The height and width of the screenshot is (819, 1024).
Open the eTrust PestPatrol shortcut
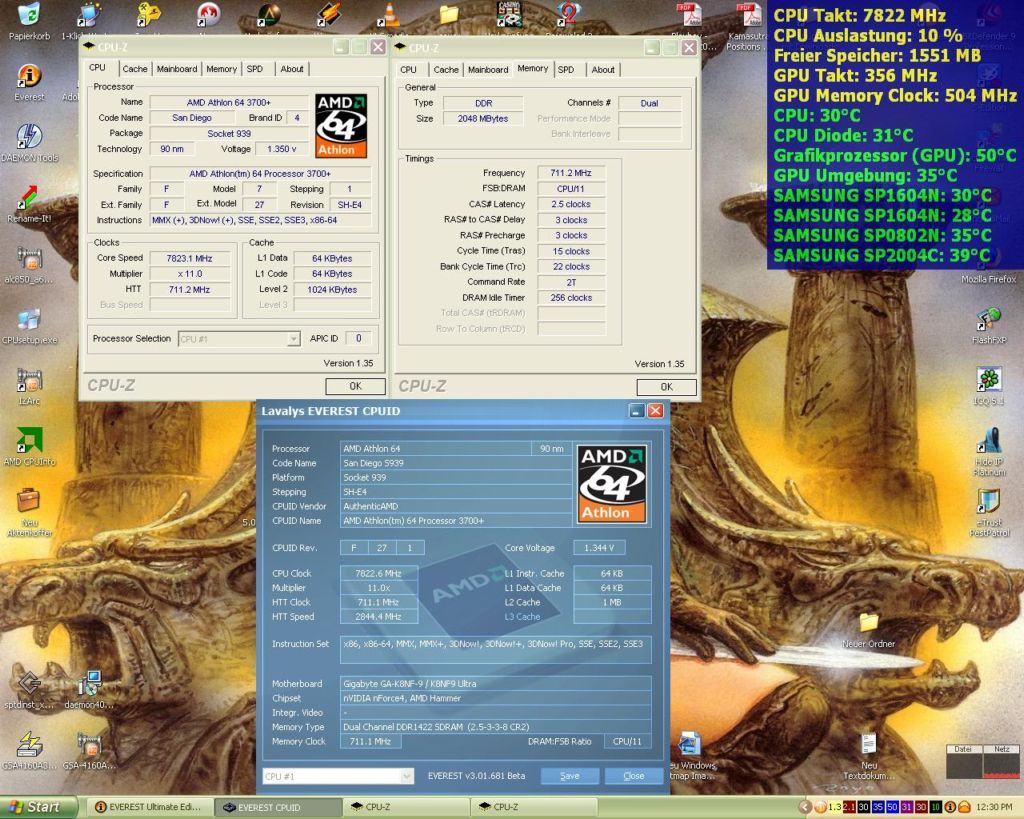click(x=989, y=502)
